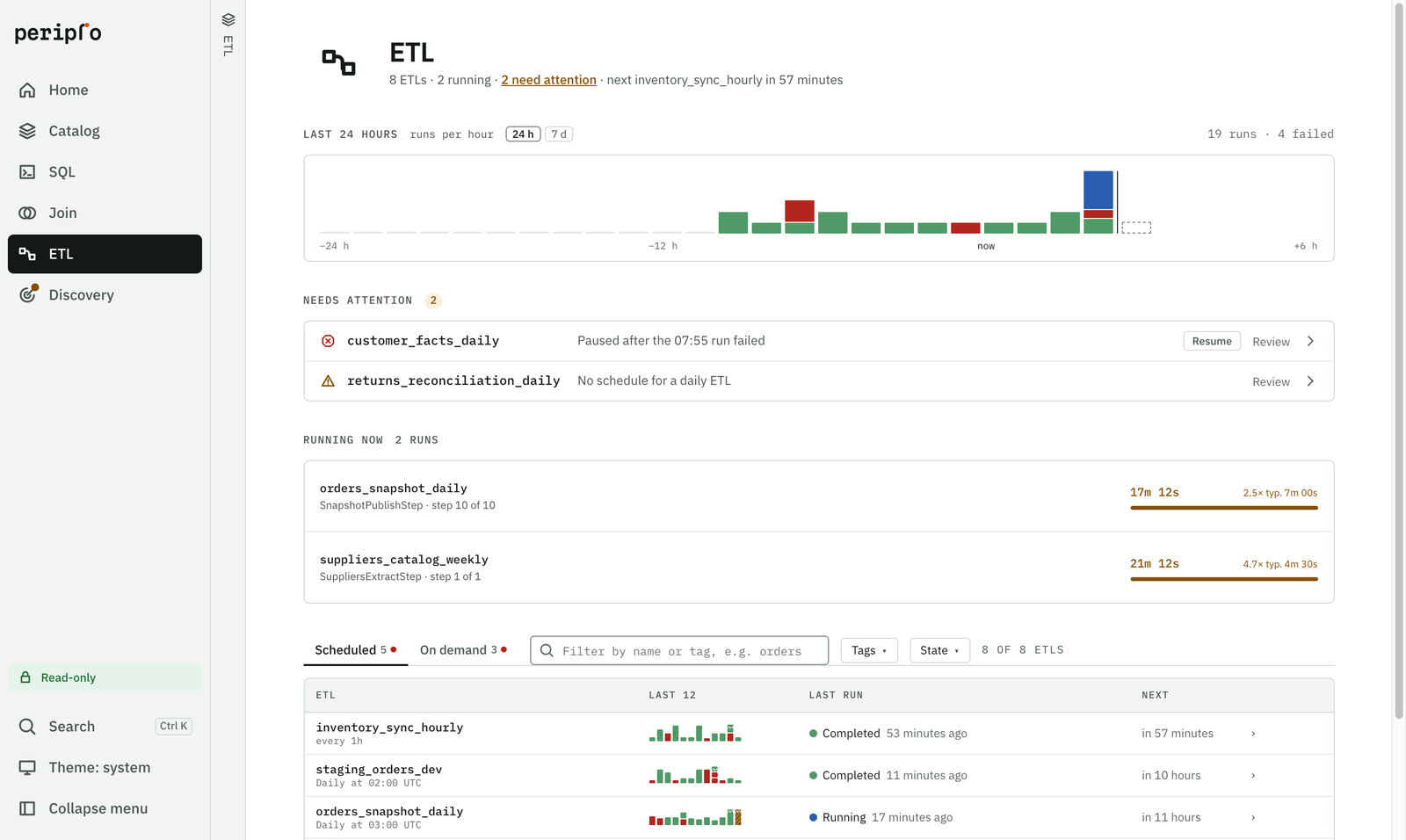Viewport: 1406px width, 840px height.
Task: Switch chart range to 24 h
Action: coord(523,134)
